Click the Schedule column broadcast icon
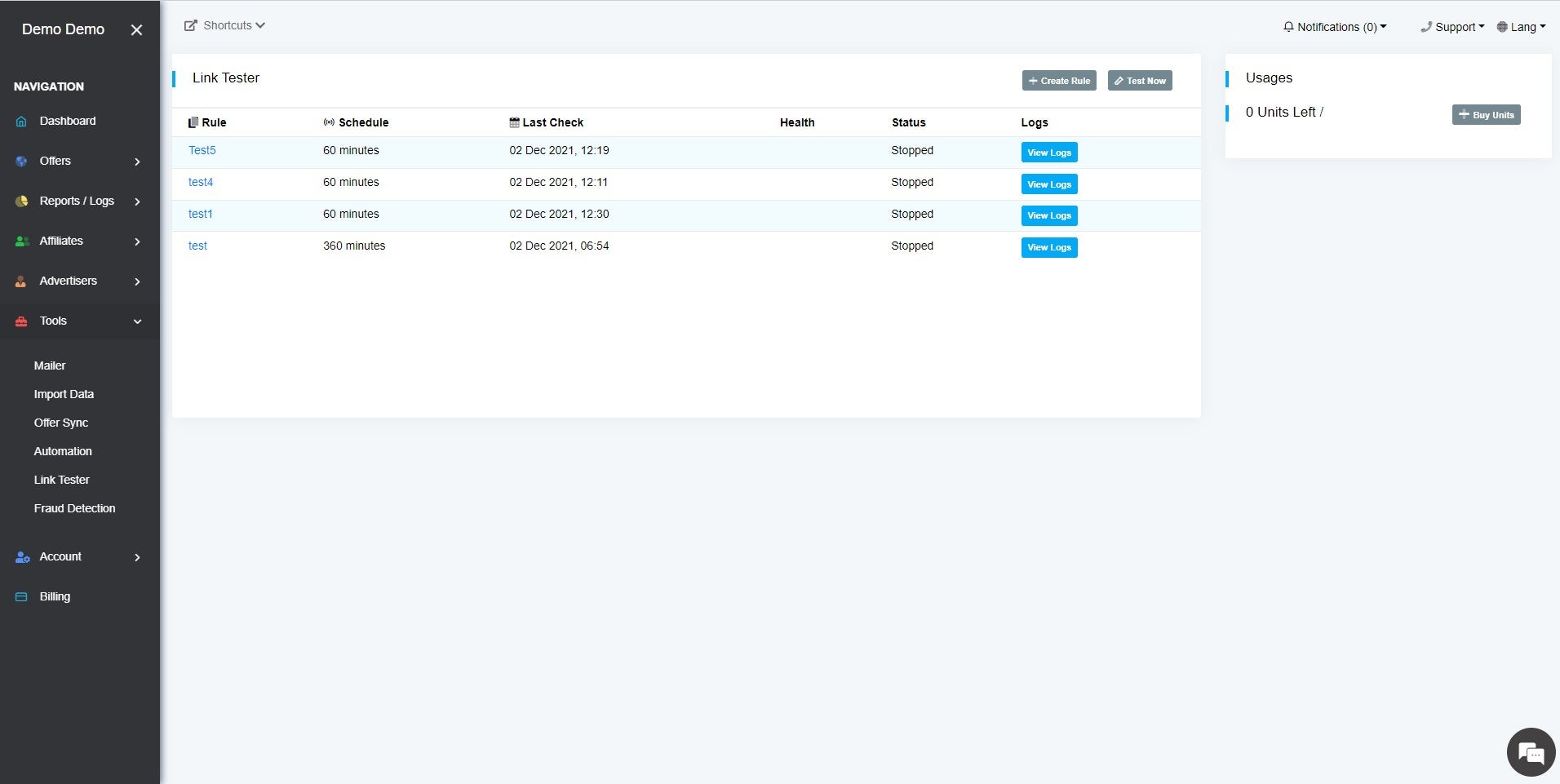 tap(329, 122)
